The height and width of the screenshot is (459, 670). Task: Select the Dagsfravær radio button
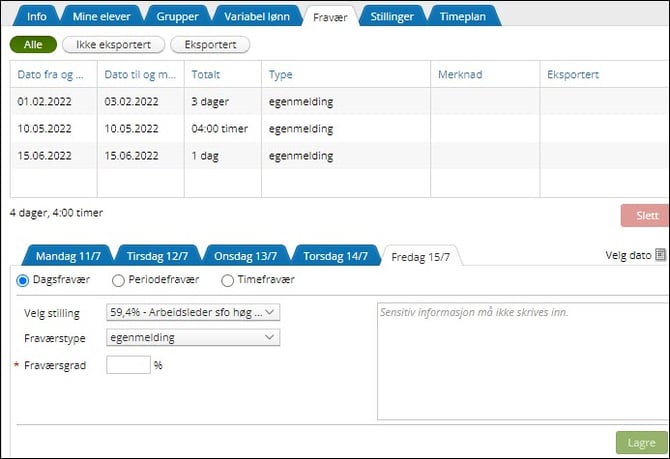click(24, 281)
